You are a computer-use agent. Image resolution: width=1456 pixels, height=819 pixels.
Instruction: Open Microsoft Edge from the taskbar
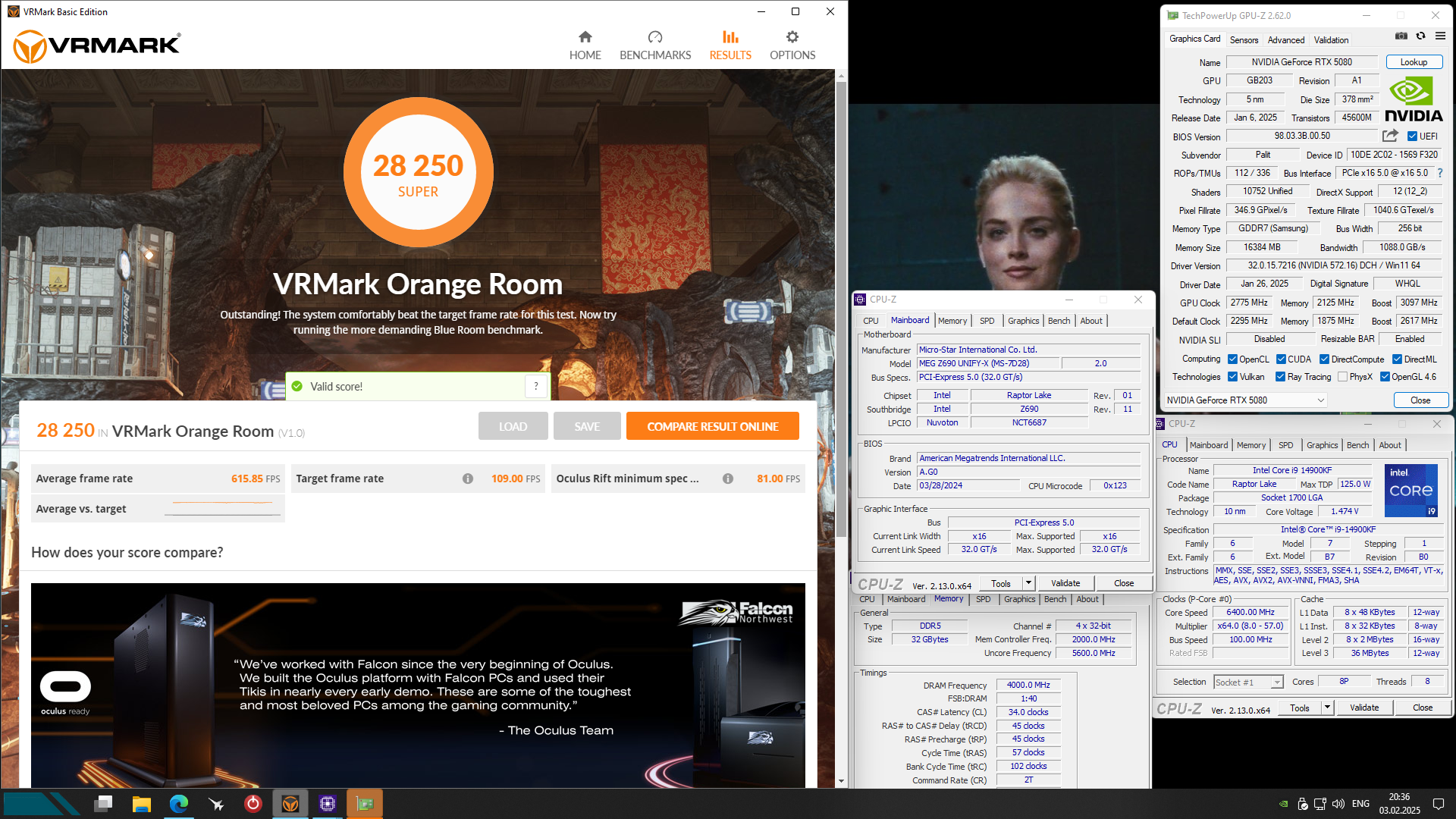[x=179, y=804]
